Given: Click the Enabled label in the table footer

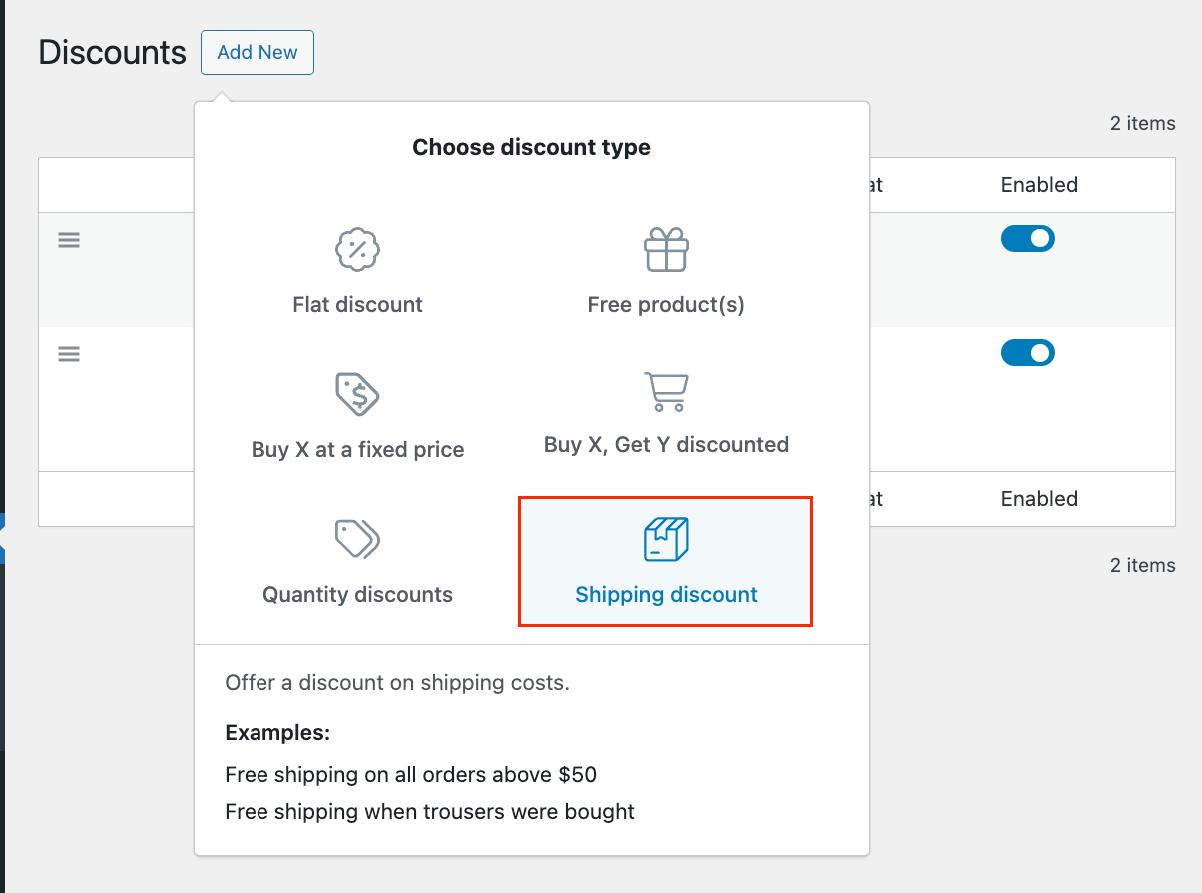Looking at the screenshot, I should 1039,499.
